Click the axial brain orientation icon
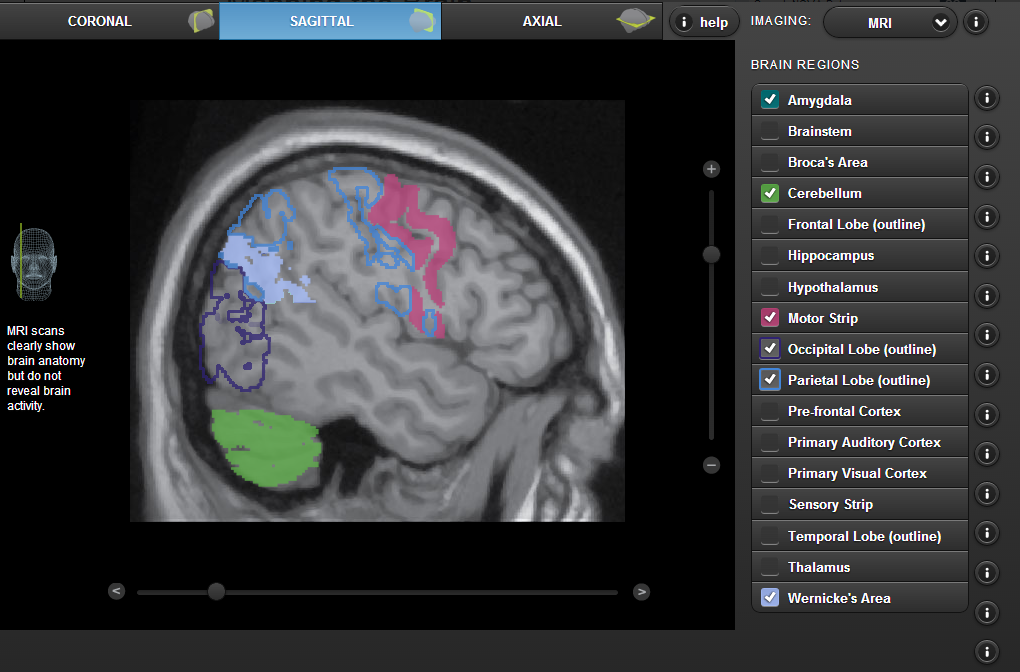1020x672 pixels. 634,20
